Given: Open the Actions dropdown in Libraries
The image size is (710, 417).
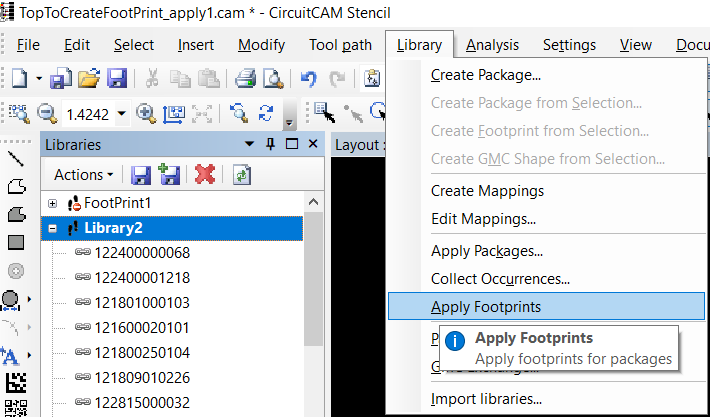Looking at the screenshot, I should (x=83, y=175).
